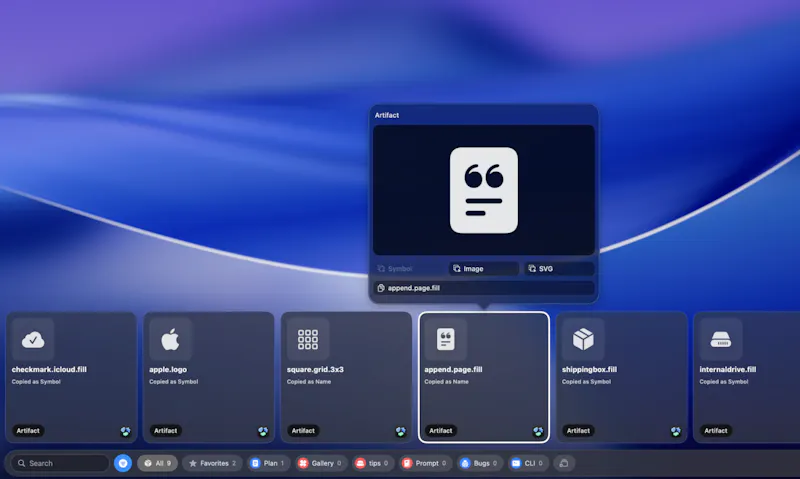The image size is (800, 479).
Task: Click the copy icon beside append.page.fill name
Action: (381, 288)
